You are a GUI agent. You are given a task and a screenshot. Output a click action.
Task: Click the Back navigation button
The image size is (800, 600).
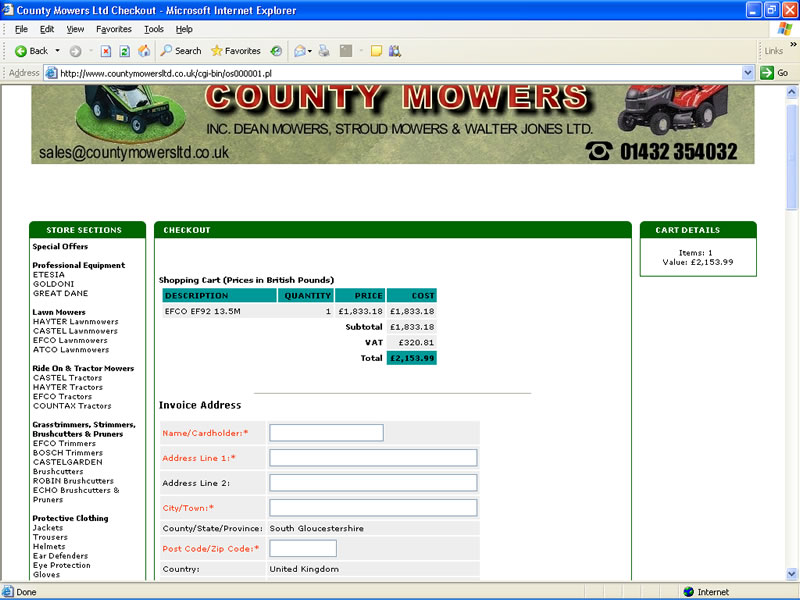coord(31,51)
